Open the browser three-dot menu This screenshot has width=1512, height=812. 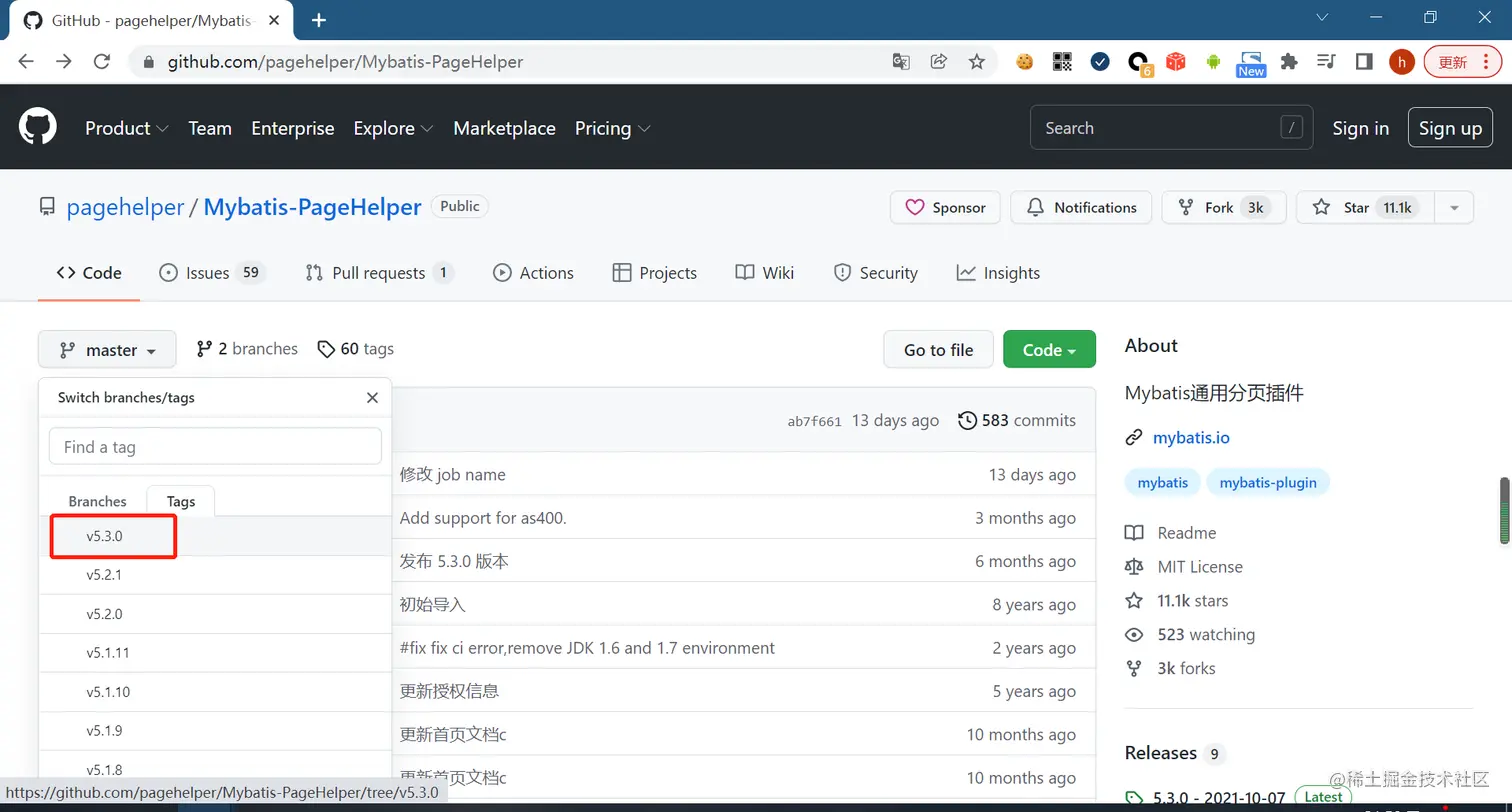1486,62
